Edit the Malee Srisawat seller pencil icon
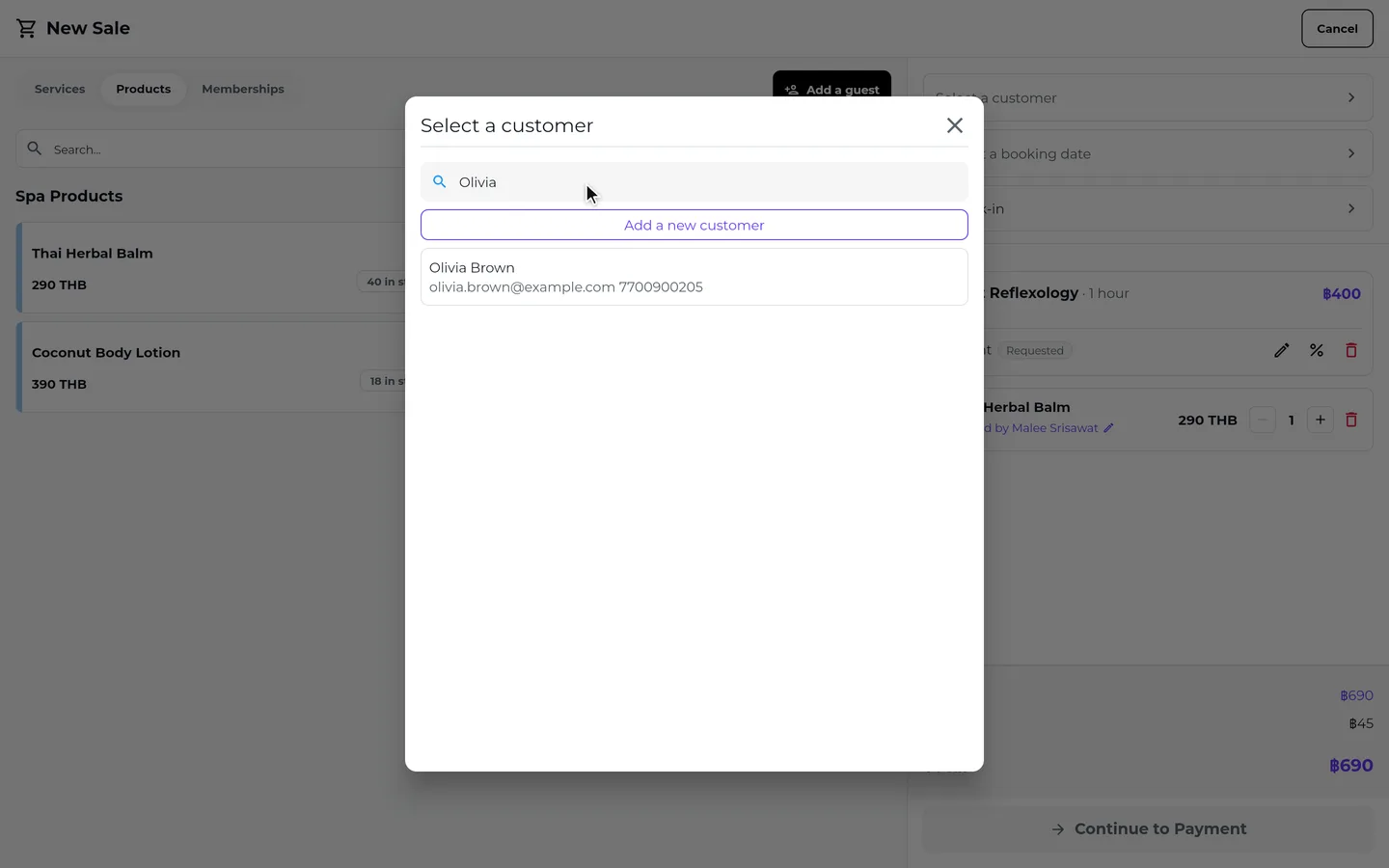Viewport: 1389px width, 868px height. [1109, 428]
